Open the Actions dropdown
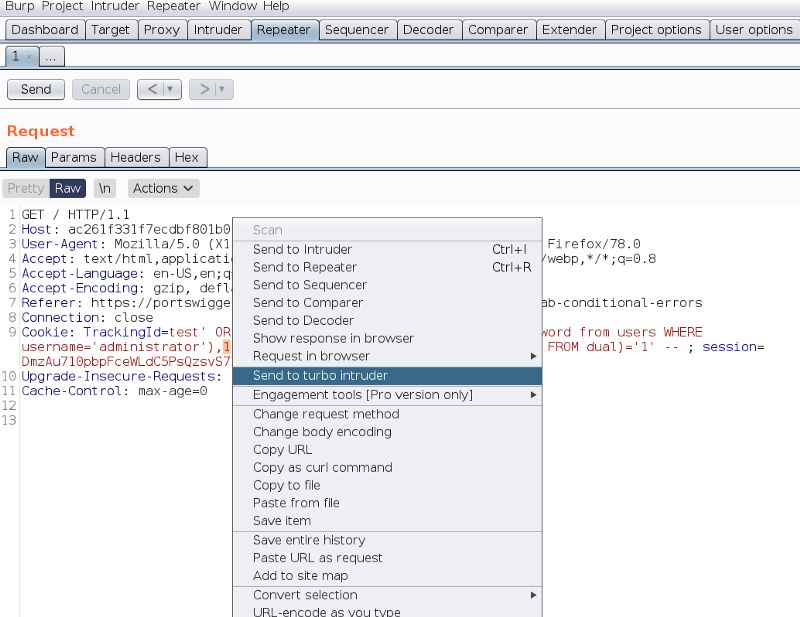Image resolution: width=800 pixels, height=617 pixels. pyautogui.click(x=162, y=188)
